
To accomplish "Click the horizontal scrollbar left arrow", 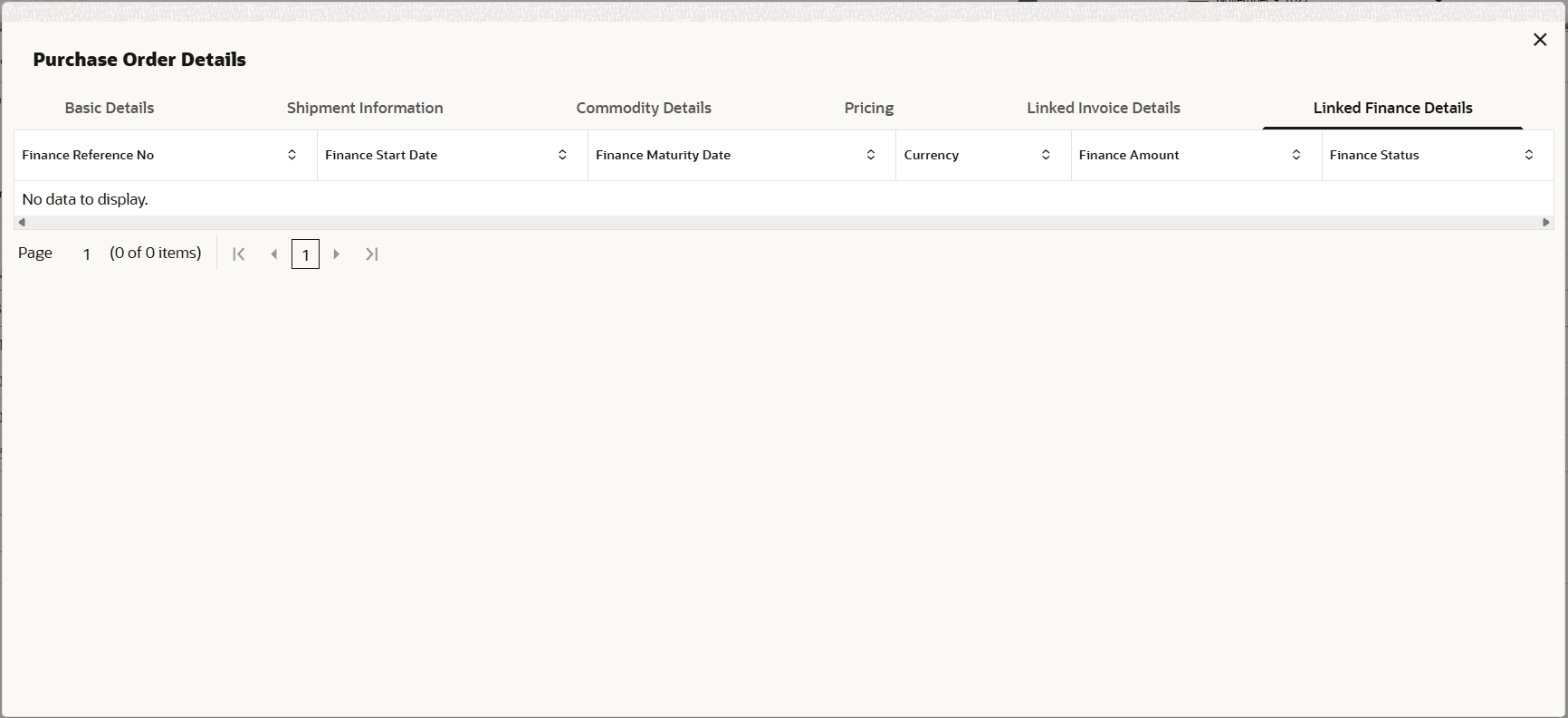I will [x=22, y=223].
